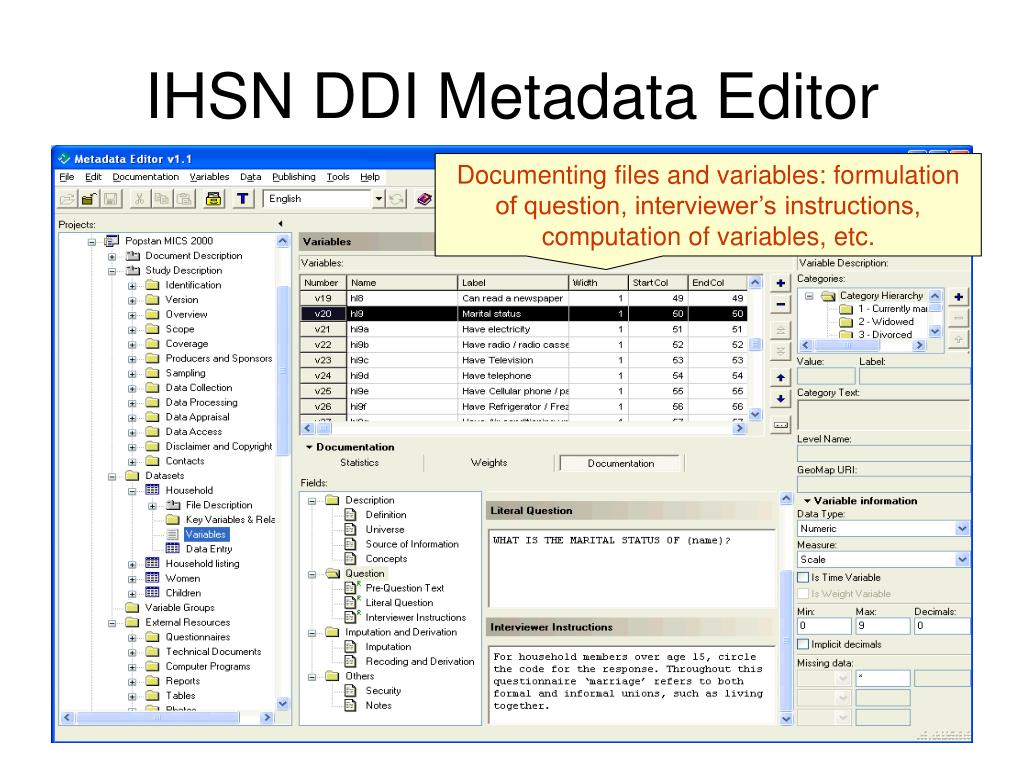
Task: Click the paste clipboard toolbar icon
Action: coord(185,199)
